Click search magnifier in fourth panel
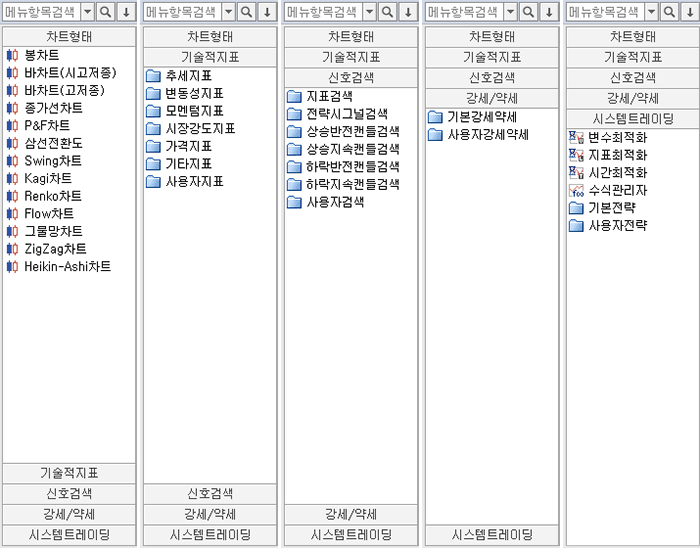700x548 pixels. coord(529,12)
